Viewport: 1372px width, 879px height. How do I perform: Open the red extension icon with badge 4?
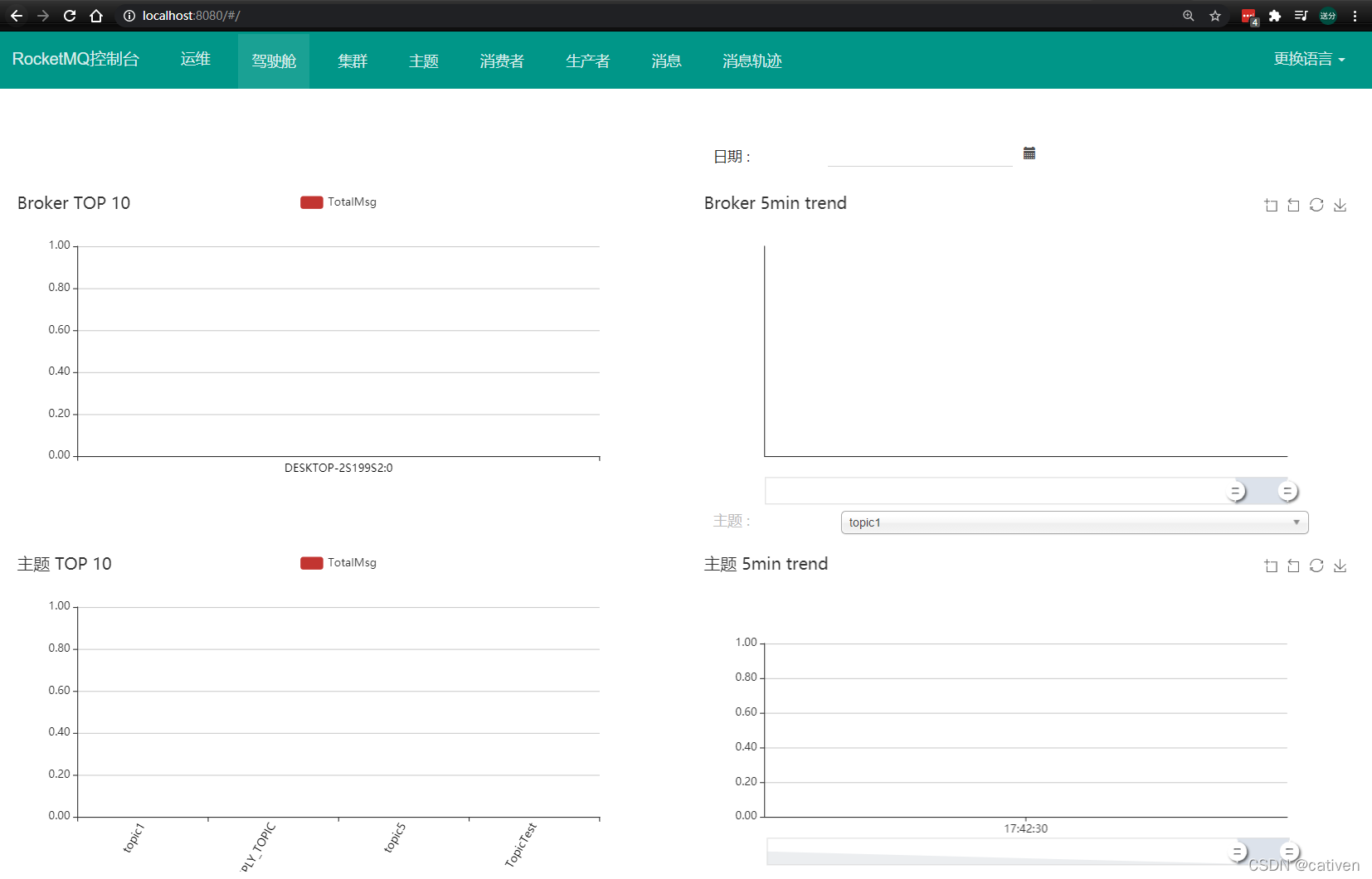pos(1249,17)
